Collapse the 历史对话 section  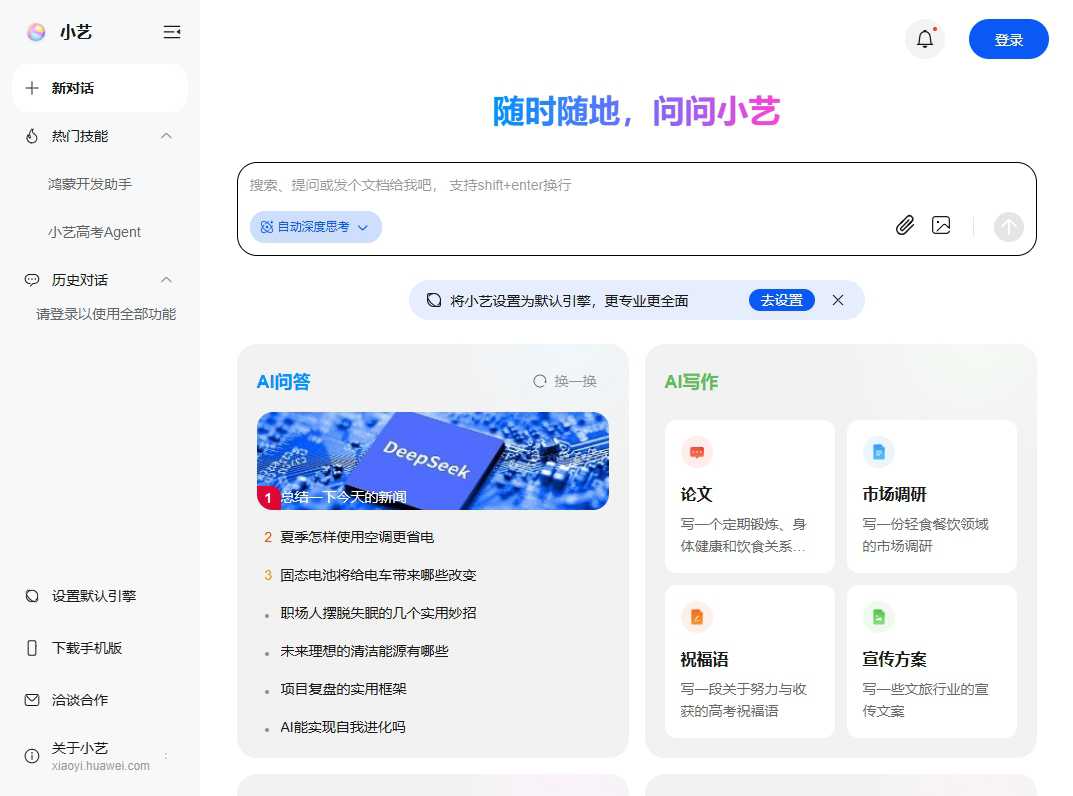166,280
